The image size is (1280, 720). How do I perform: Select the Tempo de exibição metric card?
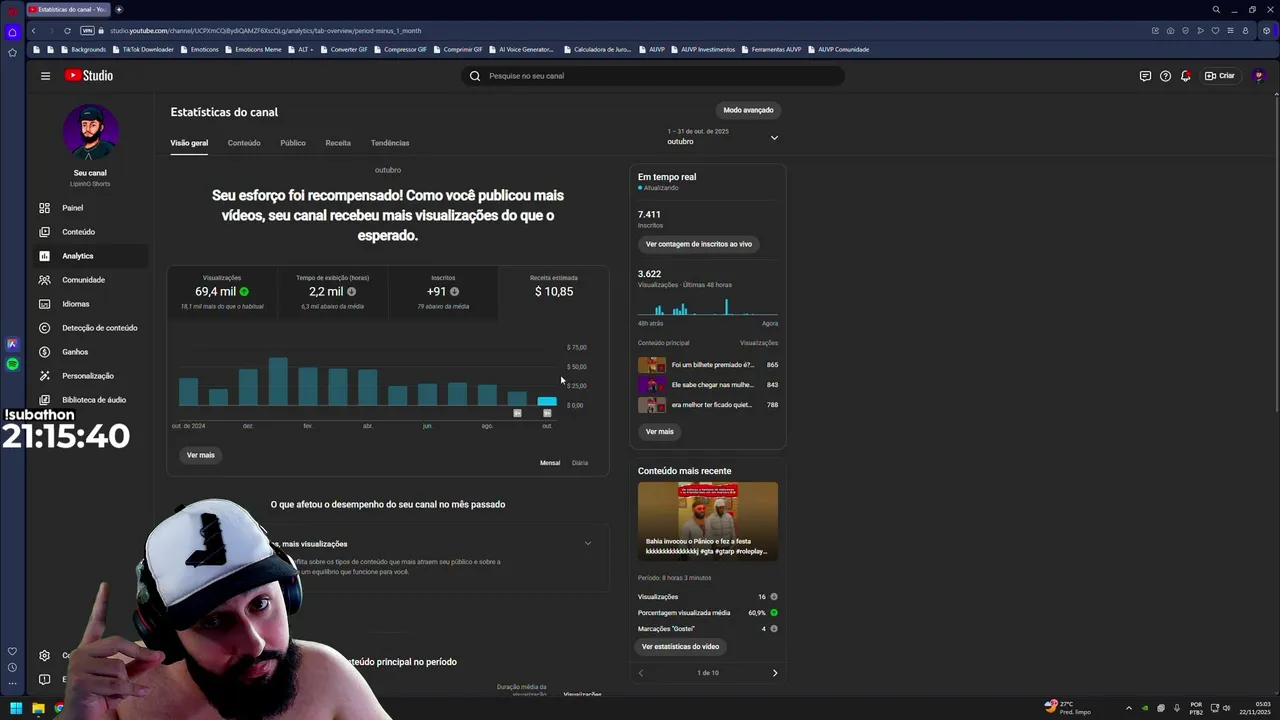point(332,292)
